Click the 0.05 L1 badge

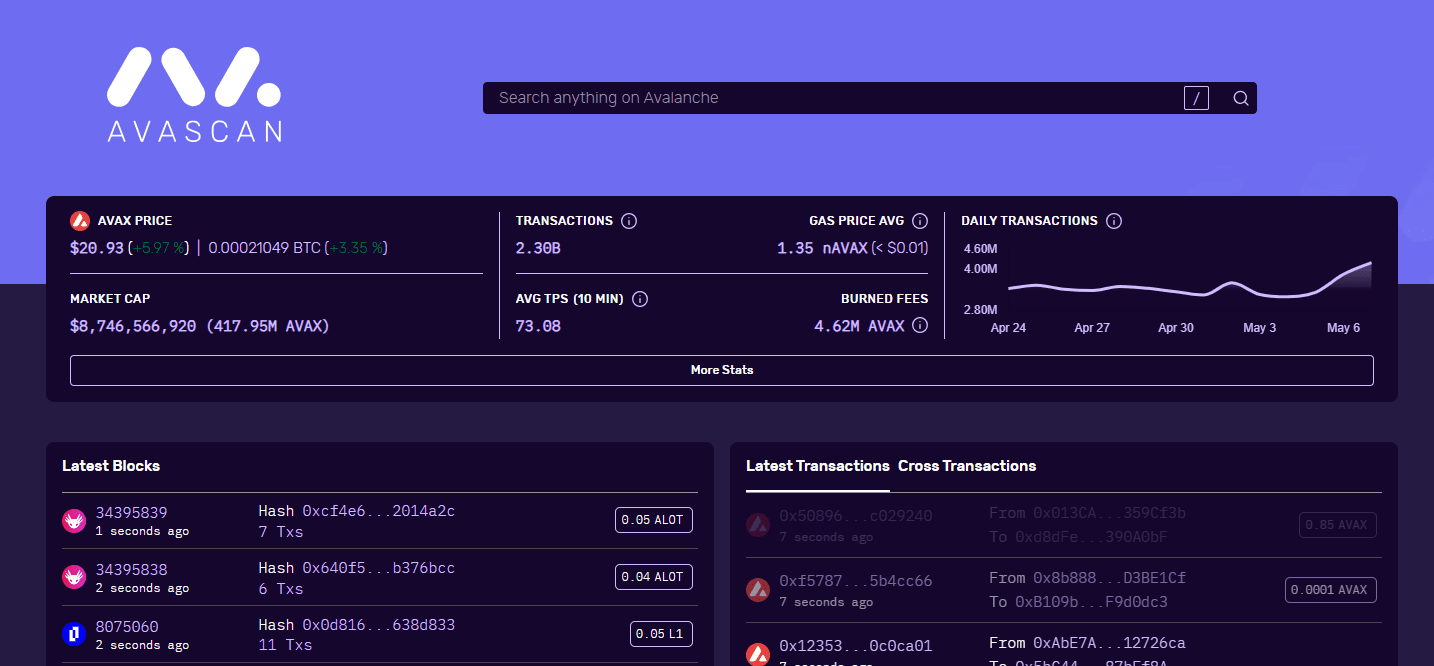[x=661, y=634]
